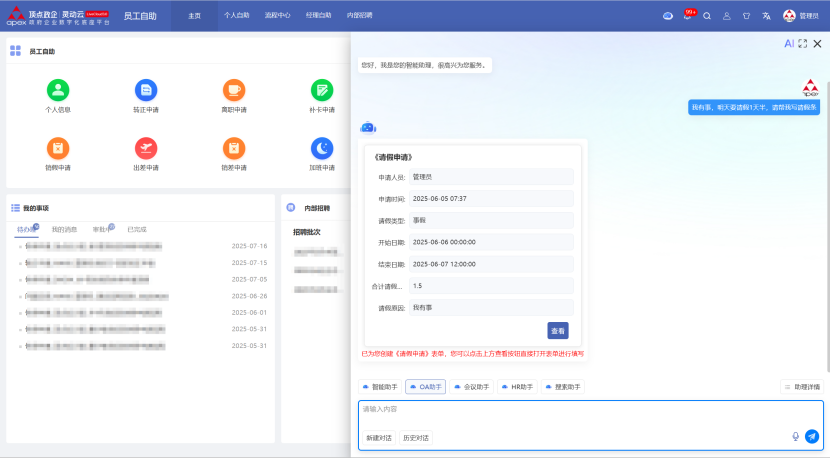The width and height of the screenshot is (830, 458).
Task: Click the 查看 button on leave form
Action: 558,330
